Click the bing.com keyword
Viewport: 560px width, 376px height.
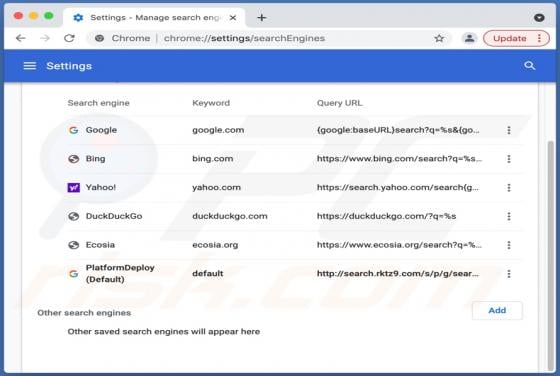212,159
